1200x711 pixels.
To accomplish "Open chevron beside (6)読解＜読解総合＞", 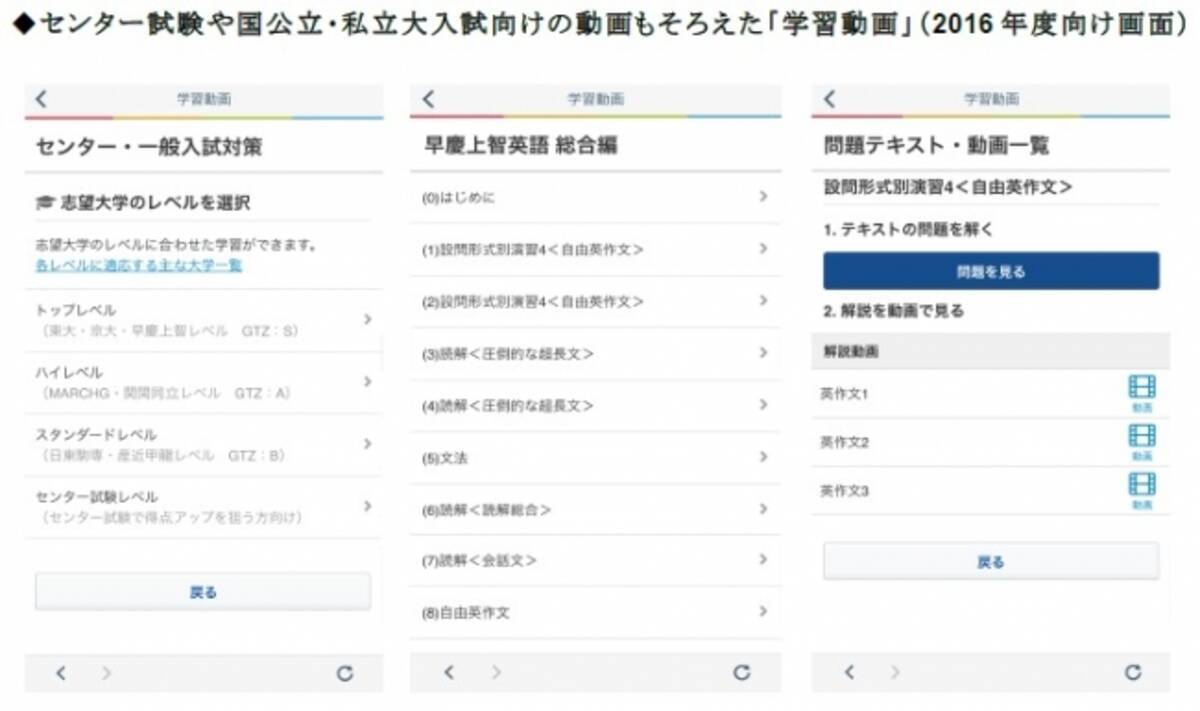I will tap(763, 509).
